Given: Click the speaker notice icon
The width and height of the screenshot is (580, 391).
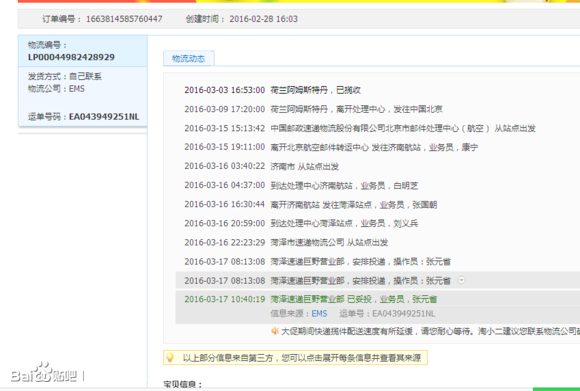Looking at the screenshot, I should tap(274, 331).
